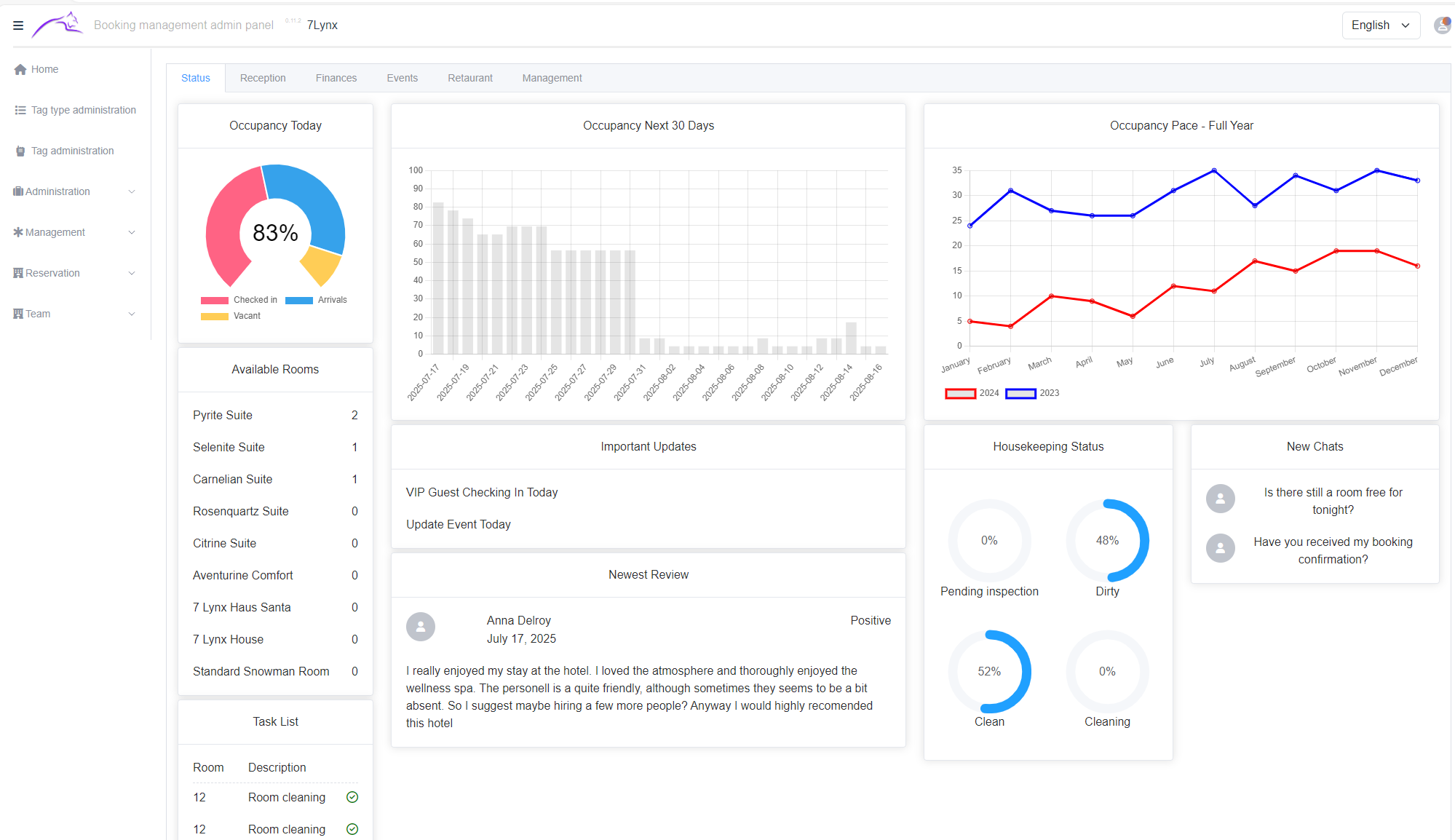Toggle second Room cleaning task checkmark
The height and width of the screenshot is (840, 1455).
[352, 829]
